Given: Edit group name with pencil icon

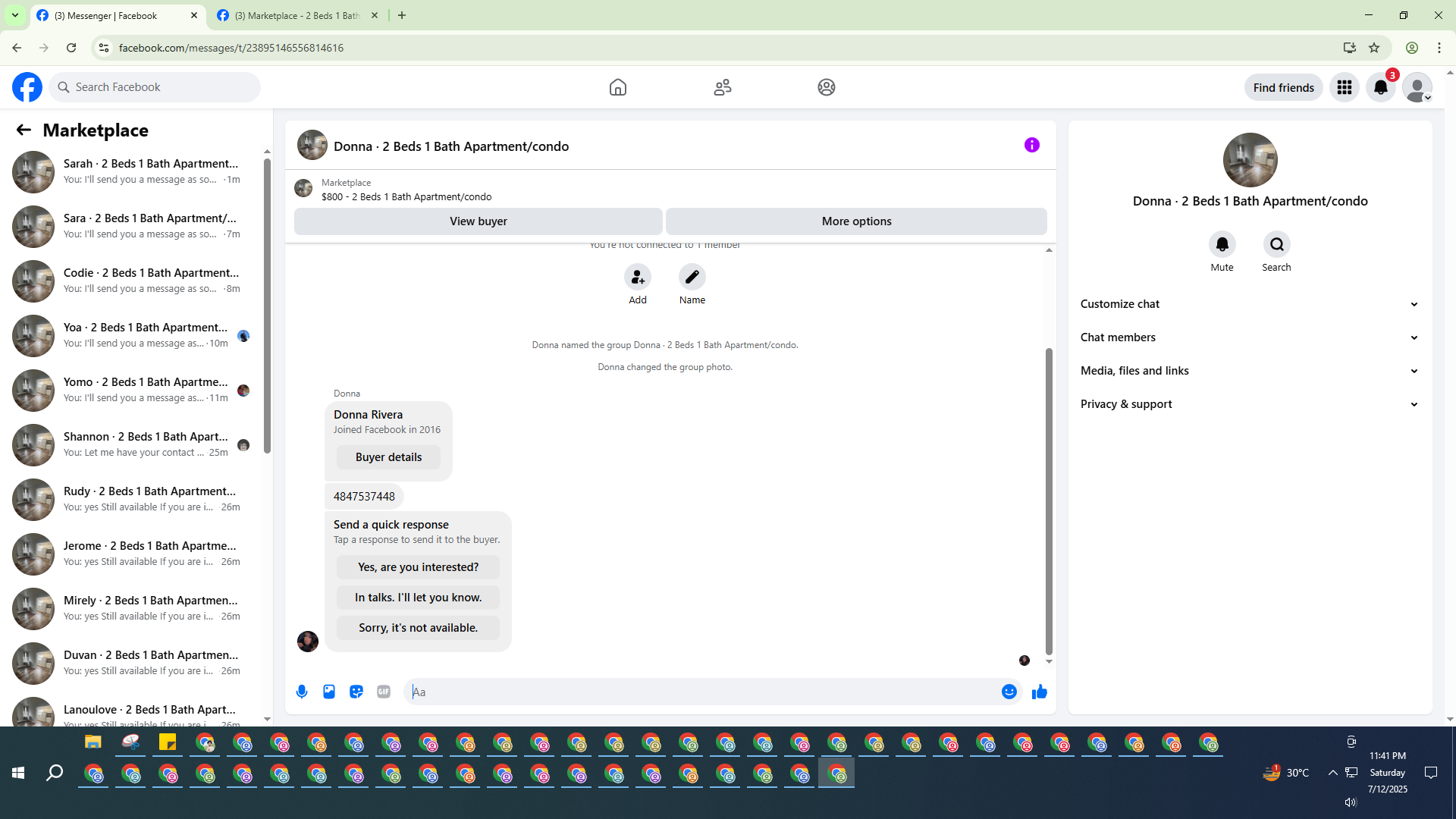Looking at the screenshot, I should [x=692, y=278].
